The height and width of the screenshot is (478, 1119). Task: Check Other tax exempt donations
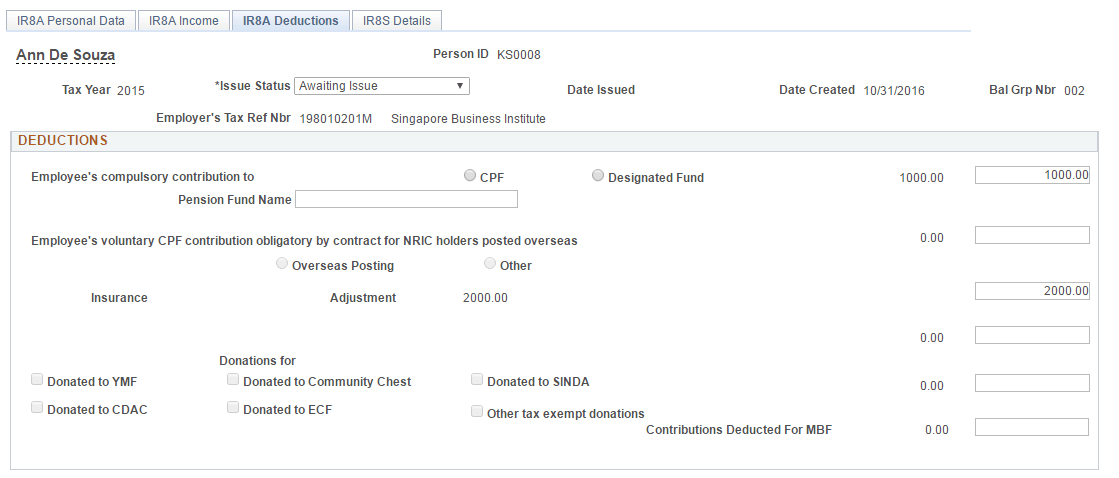(x=477, y=412)
